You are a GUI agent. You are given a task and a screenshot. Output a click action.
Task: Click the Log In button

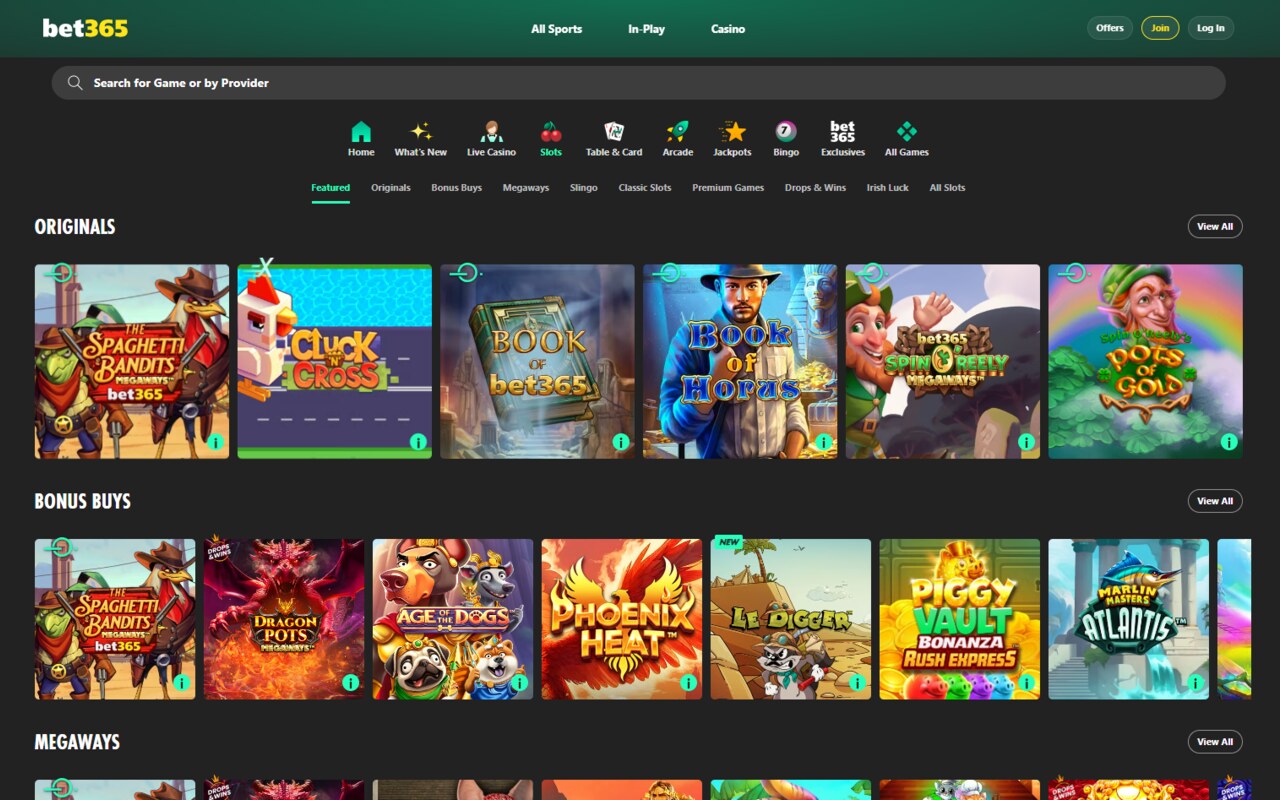(1211, 28)
